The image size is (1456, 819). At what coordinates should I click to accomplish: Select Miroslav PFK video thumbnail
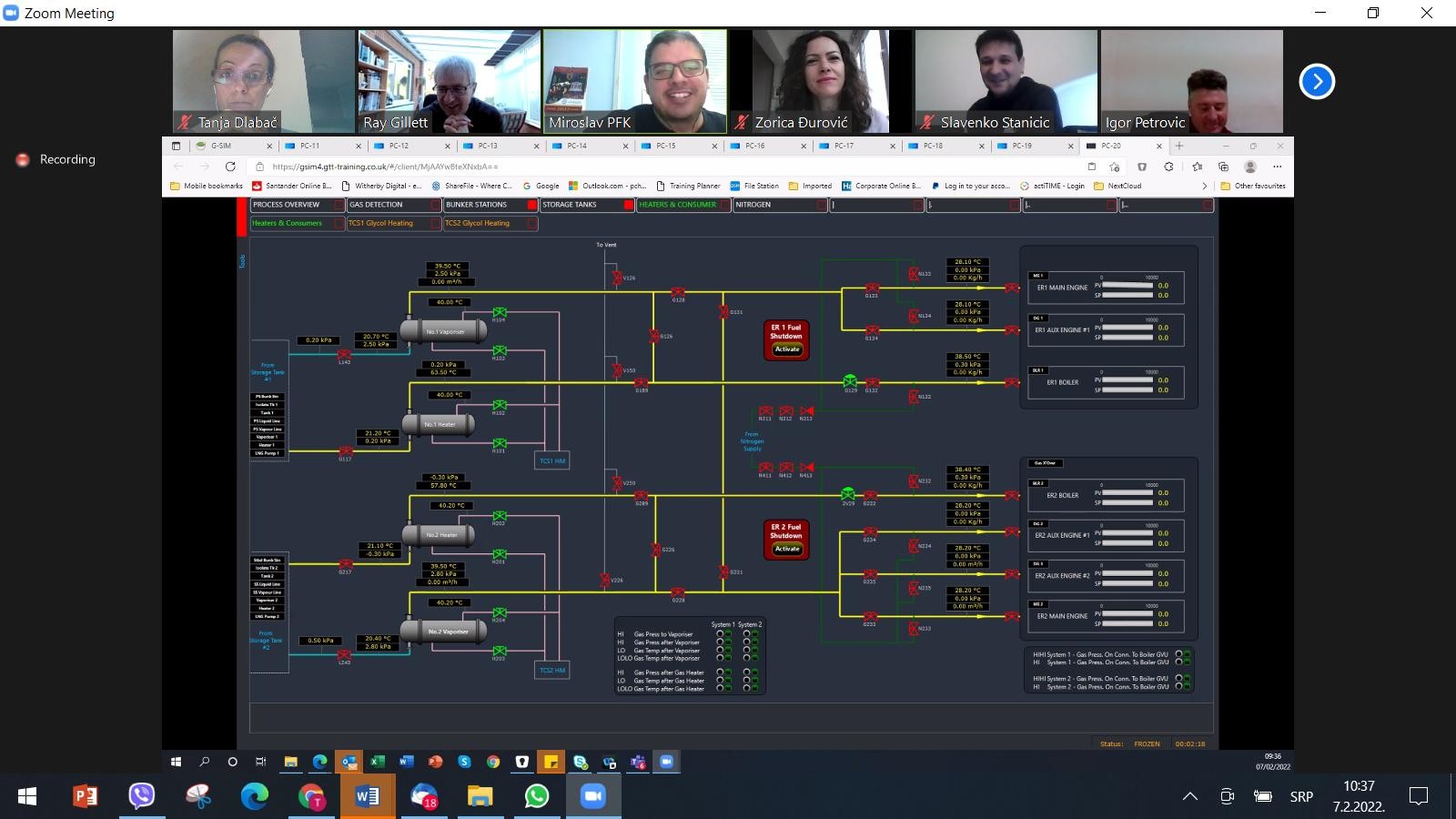[635, 82]
